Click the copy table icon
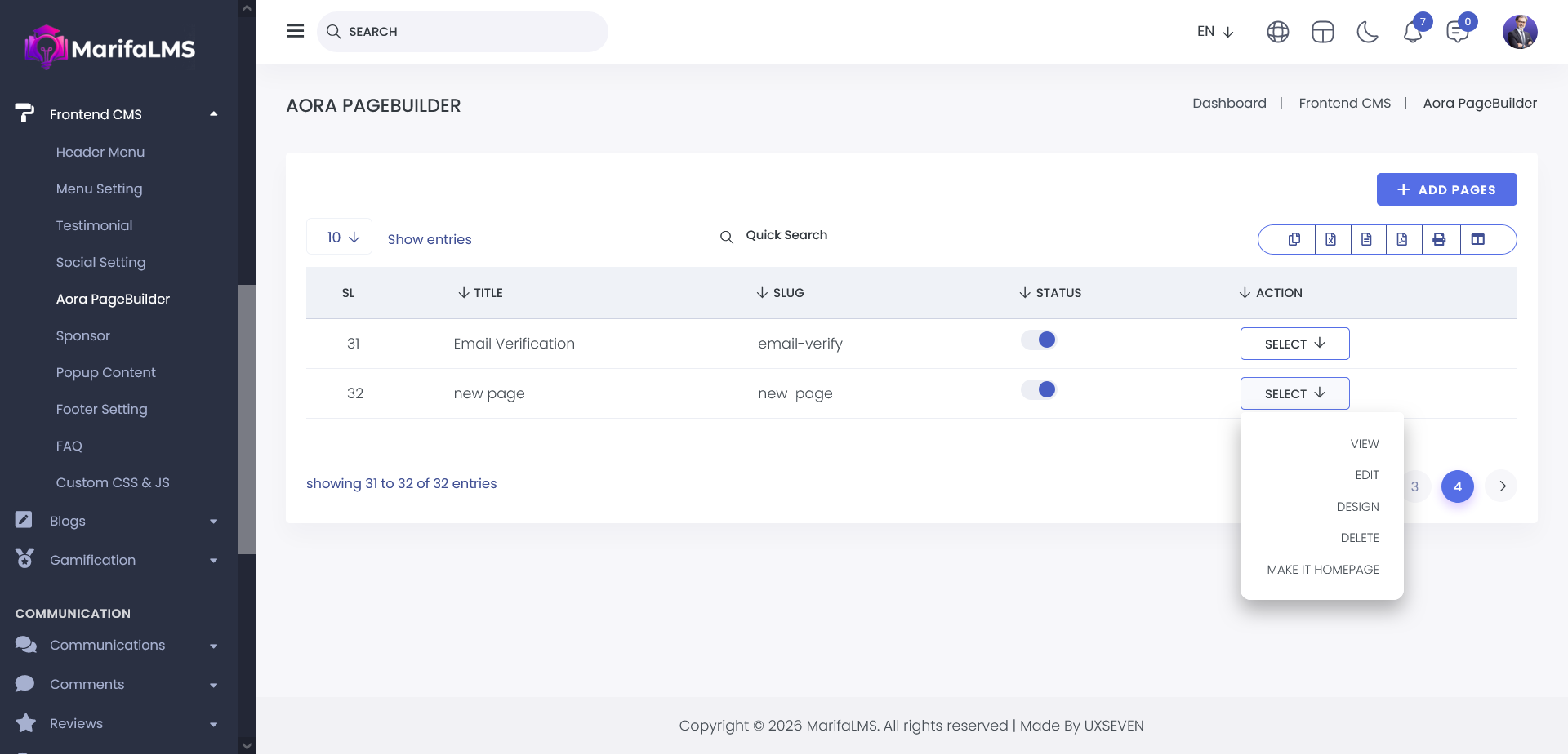Viewport: 1568px width, 755px height. pos(1294,239)
